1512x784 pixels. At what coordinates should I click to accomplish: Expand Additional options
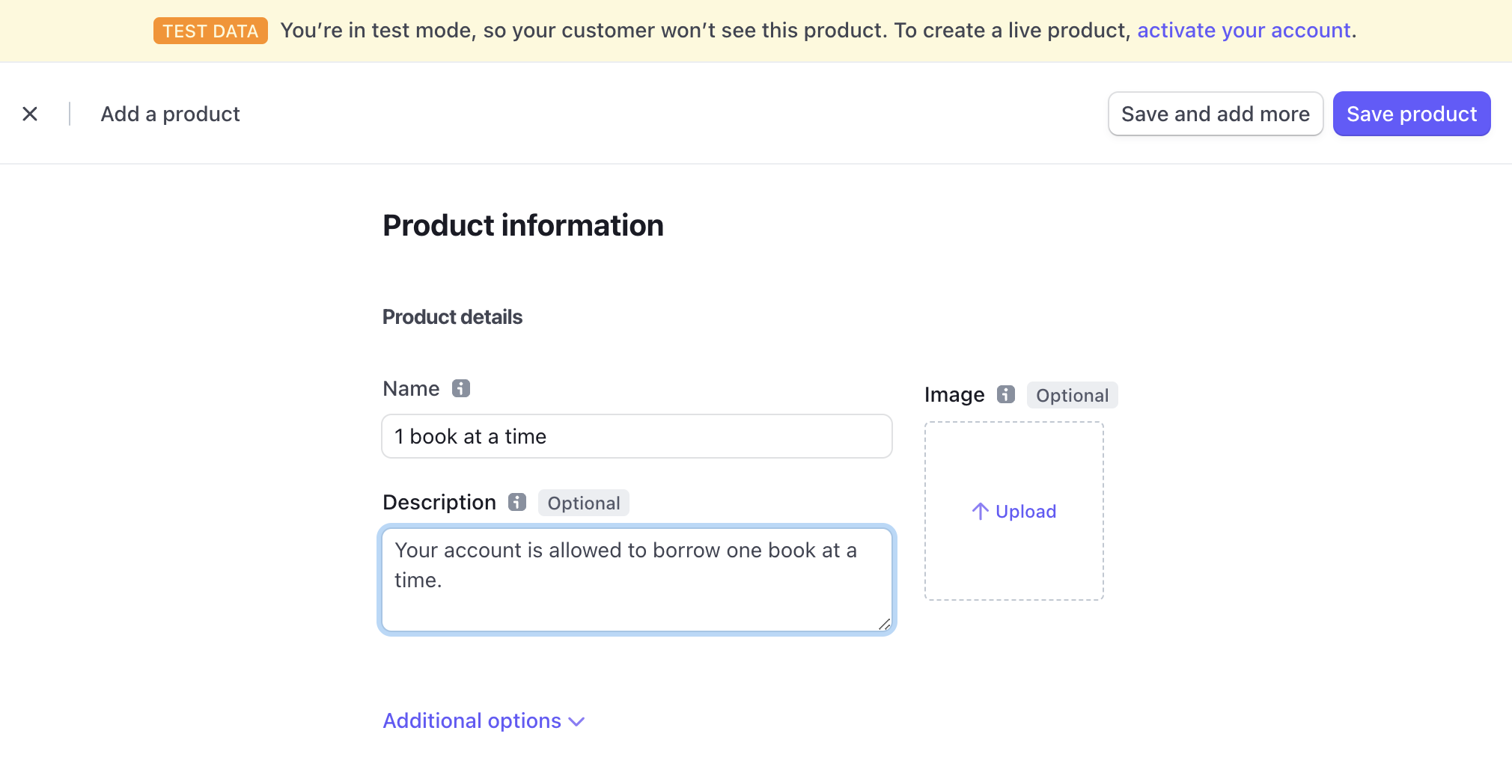[484, 720]
